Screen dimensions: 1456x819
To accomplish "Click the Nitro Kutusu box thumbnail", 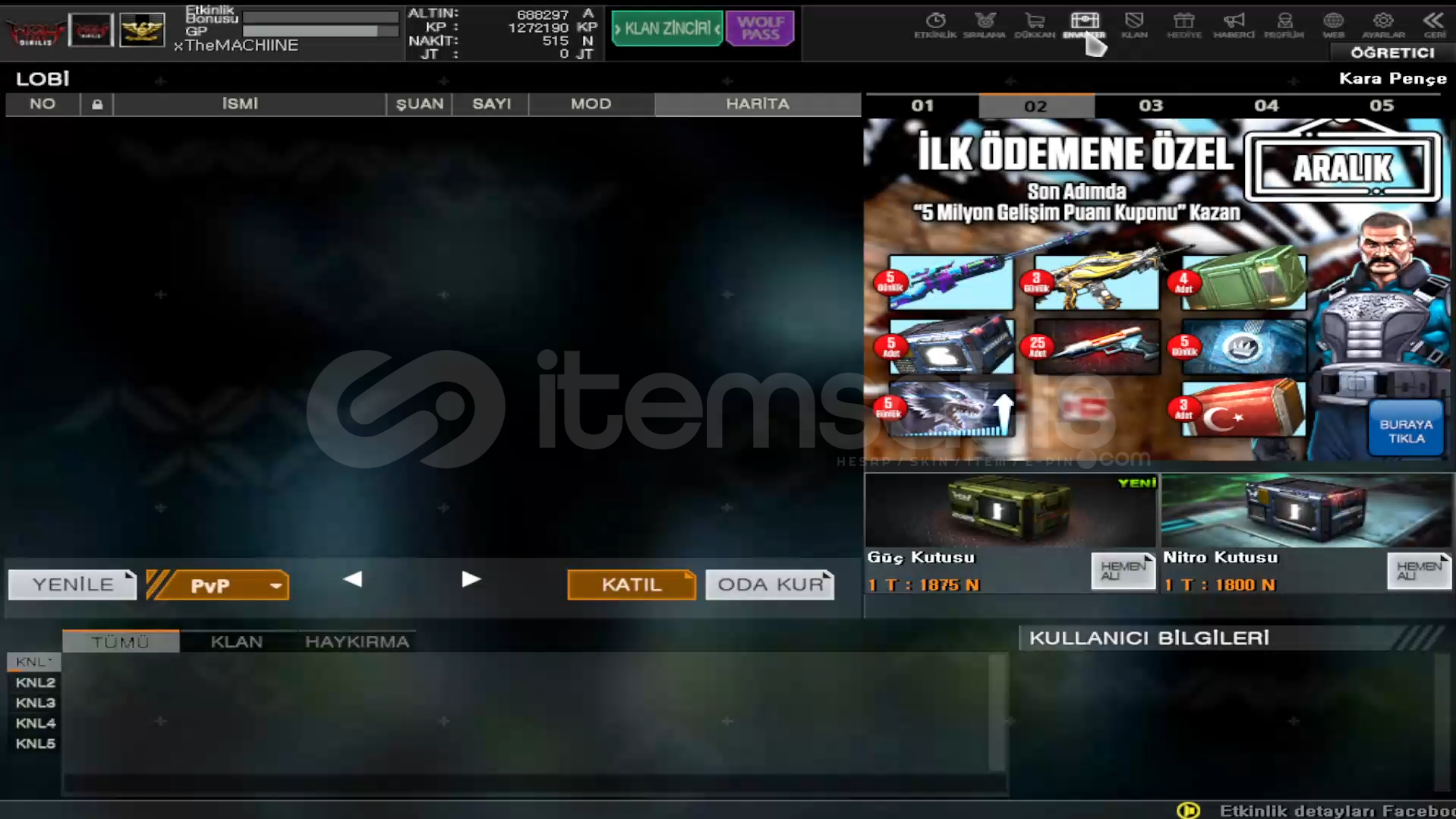I will coord(1306,511).
